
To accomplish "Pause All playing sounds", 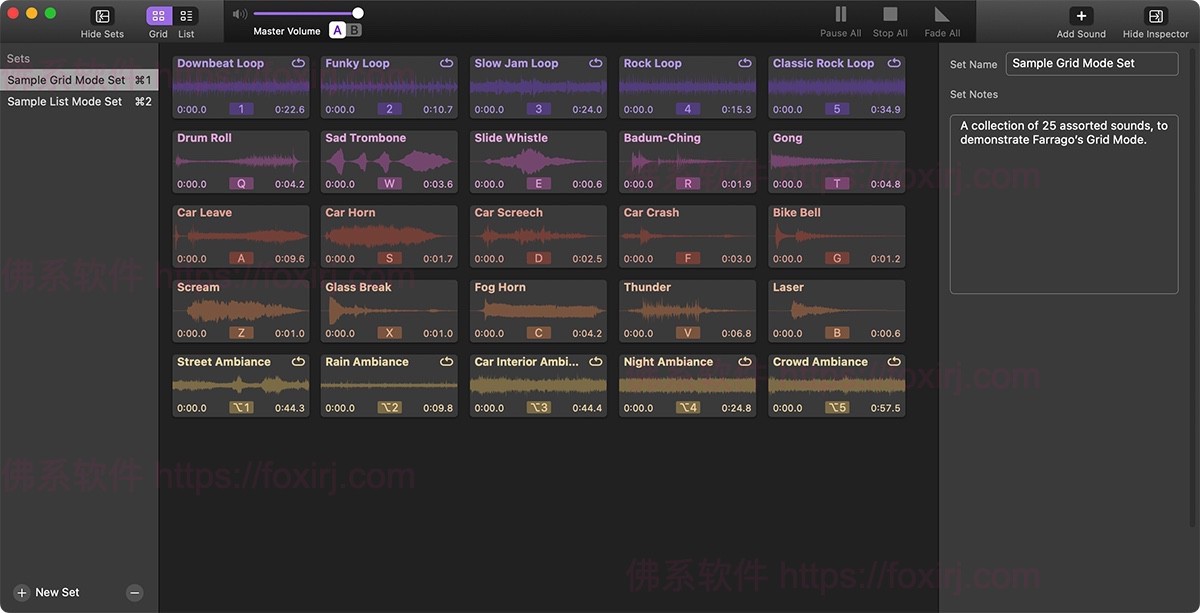I will point(840,16).
